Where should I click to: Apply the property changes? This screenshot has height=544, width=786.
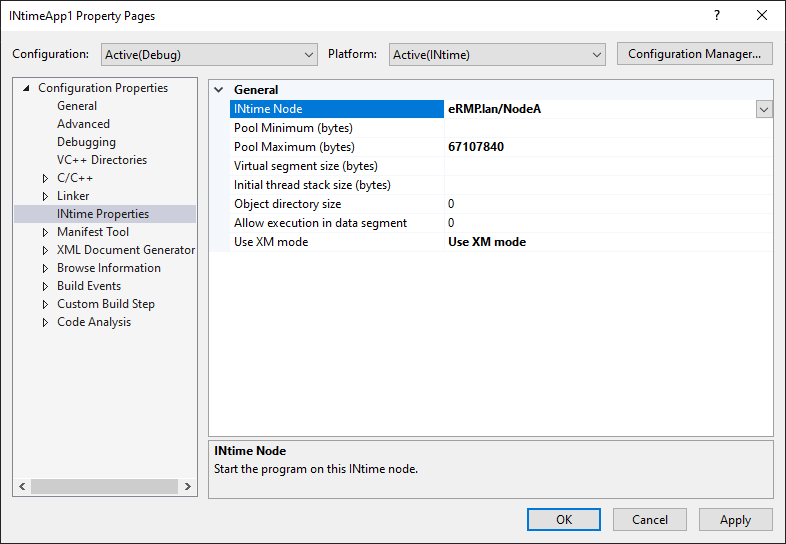(735, 519)
